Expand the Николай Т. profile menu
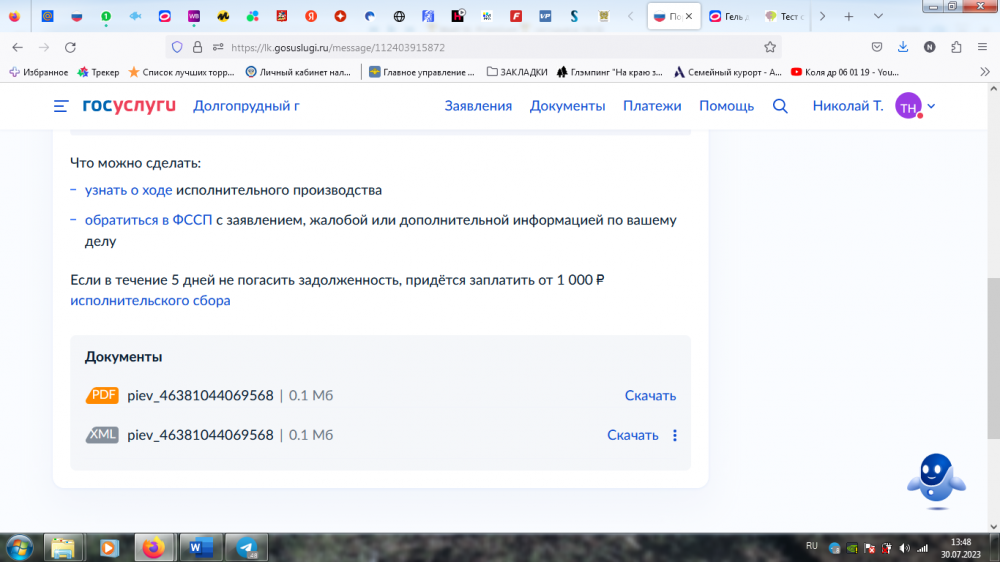Viewport: 1000px width, 562px height. (x=931, y=106)
